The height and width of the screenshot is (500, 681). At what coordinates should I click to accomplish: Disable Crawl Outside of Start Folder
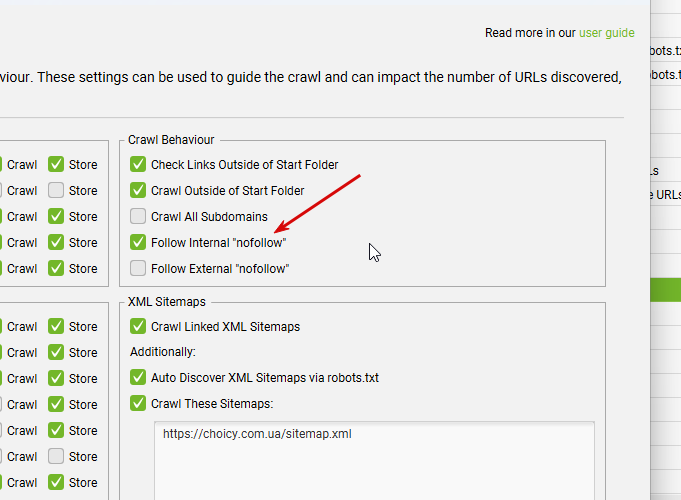(x=138, y=191)
